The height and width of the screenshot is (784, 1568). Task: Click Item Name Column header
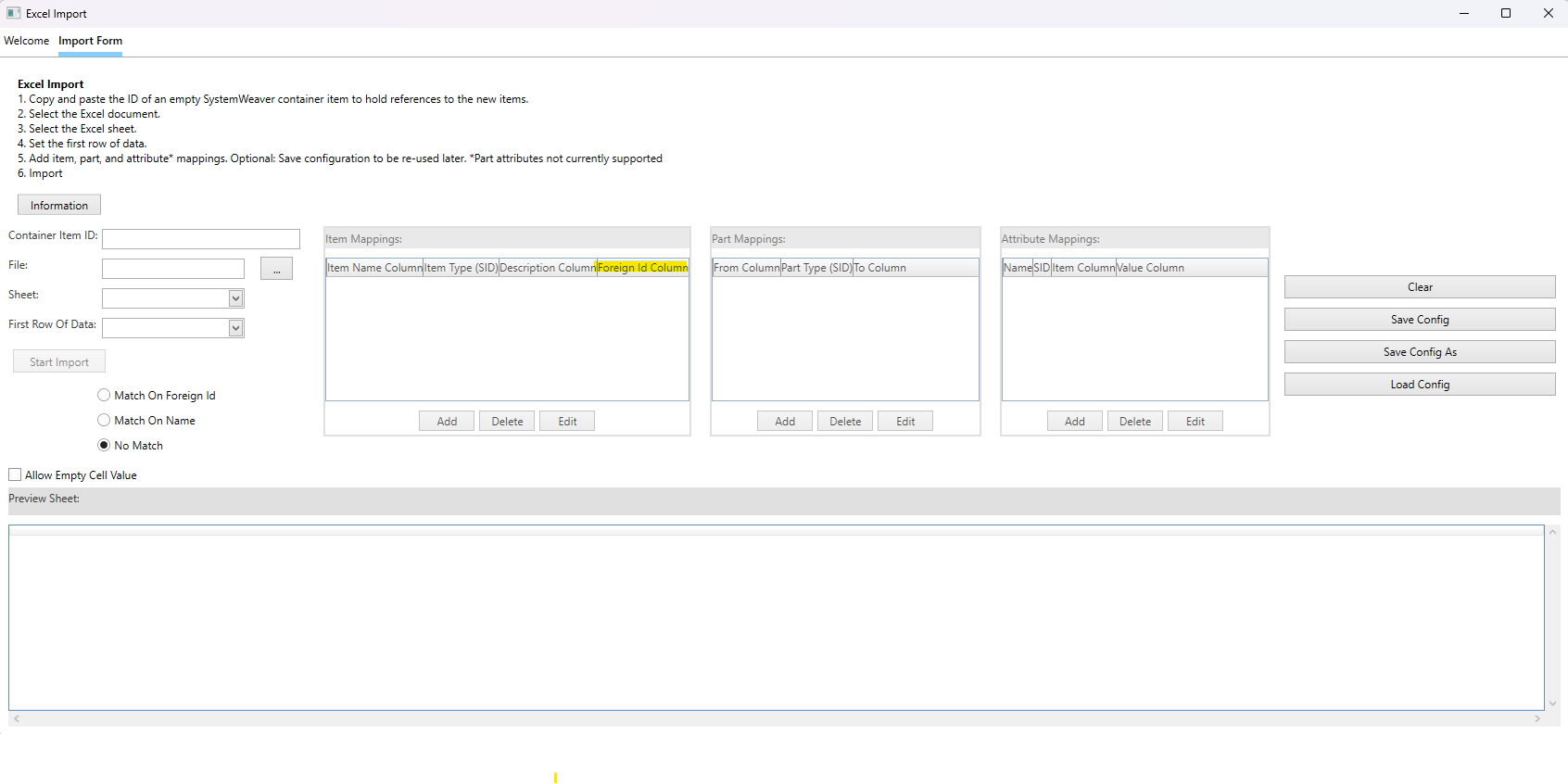click(374, 268)
